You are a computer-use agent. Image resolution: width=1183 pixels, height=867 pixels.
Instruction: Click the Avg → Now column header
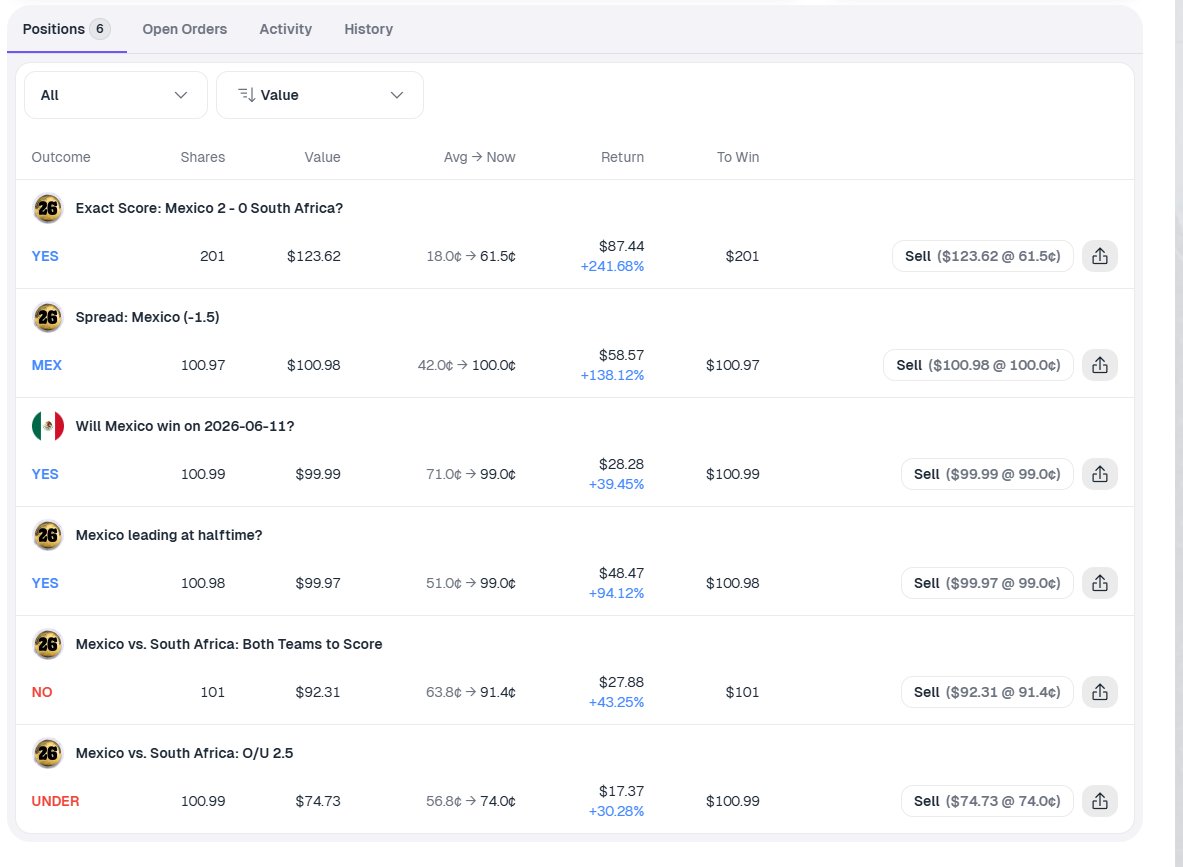479,157
